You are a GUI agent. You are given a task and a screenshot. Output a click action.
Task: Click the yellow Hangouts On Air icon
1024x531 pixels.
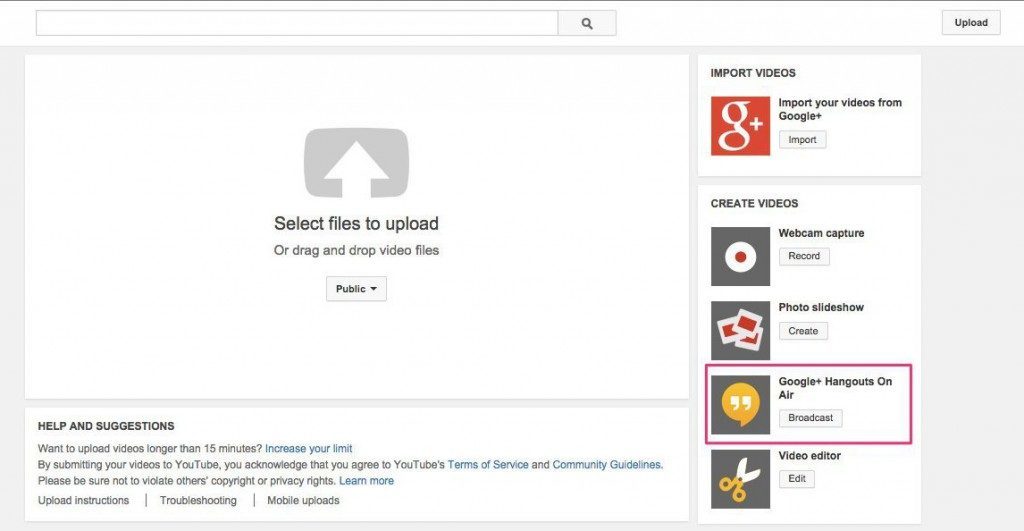click(x=741, y=404)
